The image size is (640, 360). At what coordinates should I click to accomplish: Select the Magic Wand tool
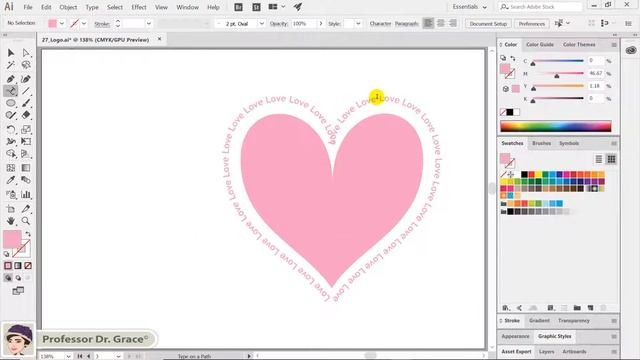point(11,65)
